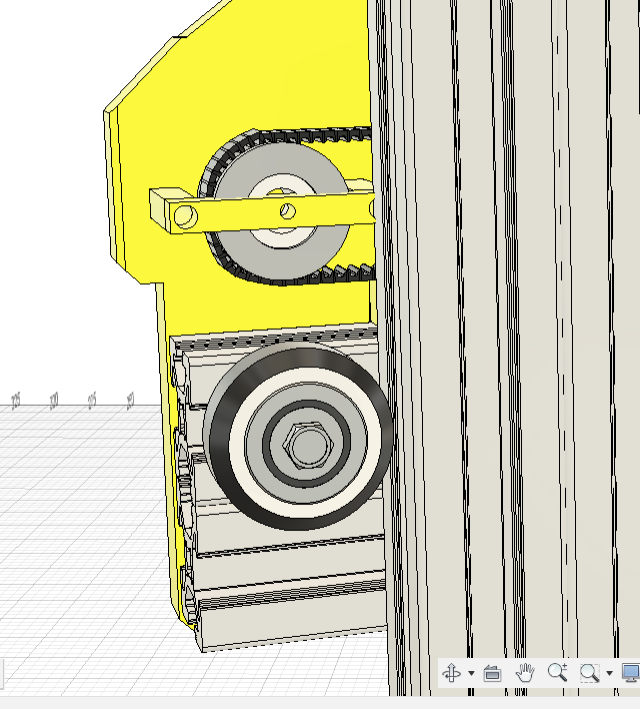The image size is (640, 709).
Task: Activate the Orbit tool icon
Action: (x=452, y=673)
